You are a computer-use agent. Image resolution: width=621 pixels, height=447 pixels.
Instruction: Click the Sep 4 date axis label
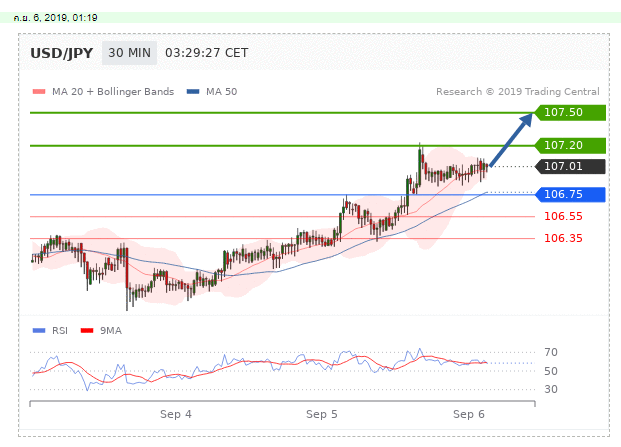(175, 413)
